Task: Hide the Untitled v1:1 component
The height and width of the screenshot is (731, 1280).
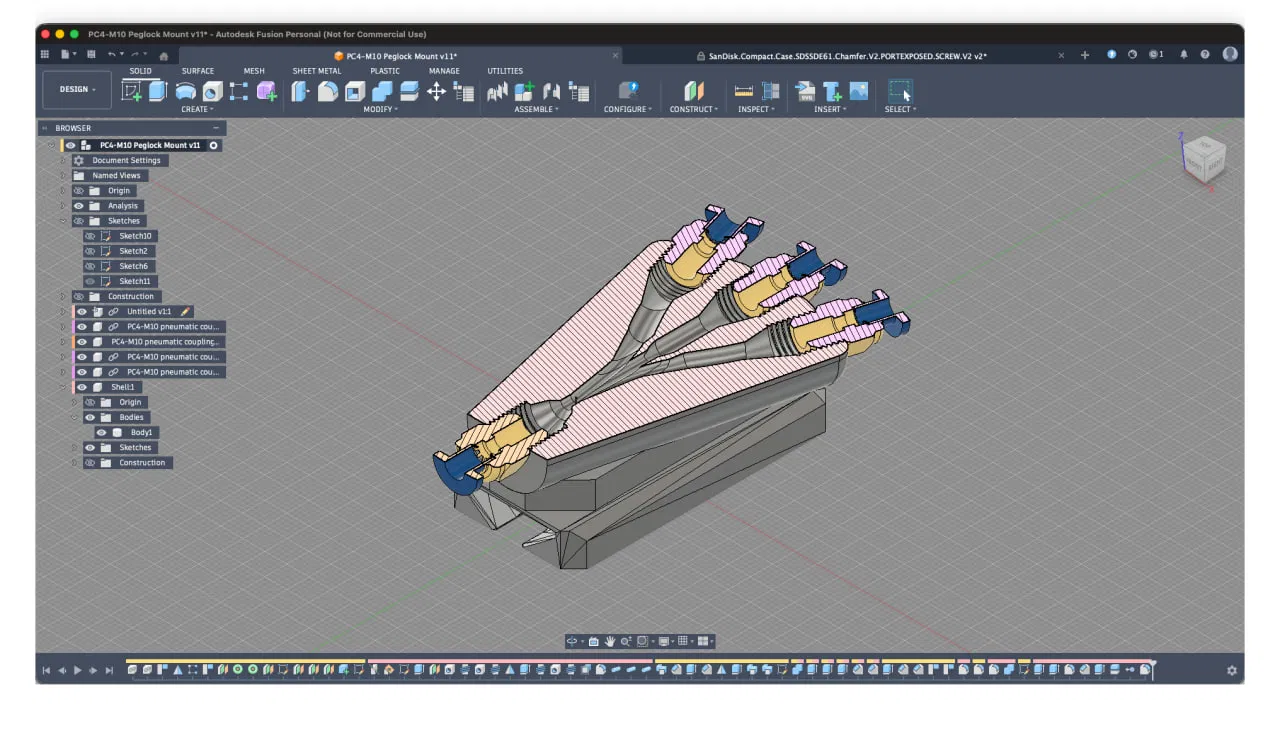Action: click(82, 312)
